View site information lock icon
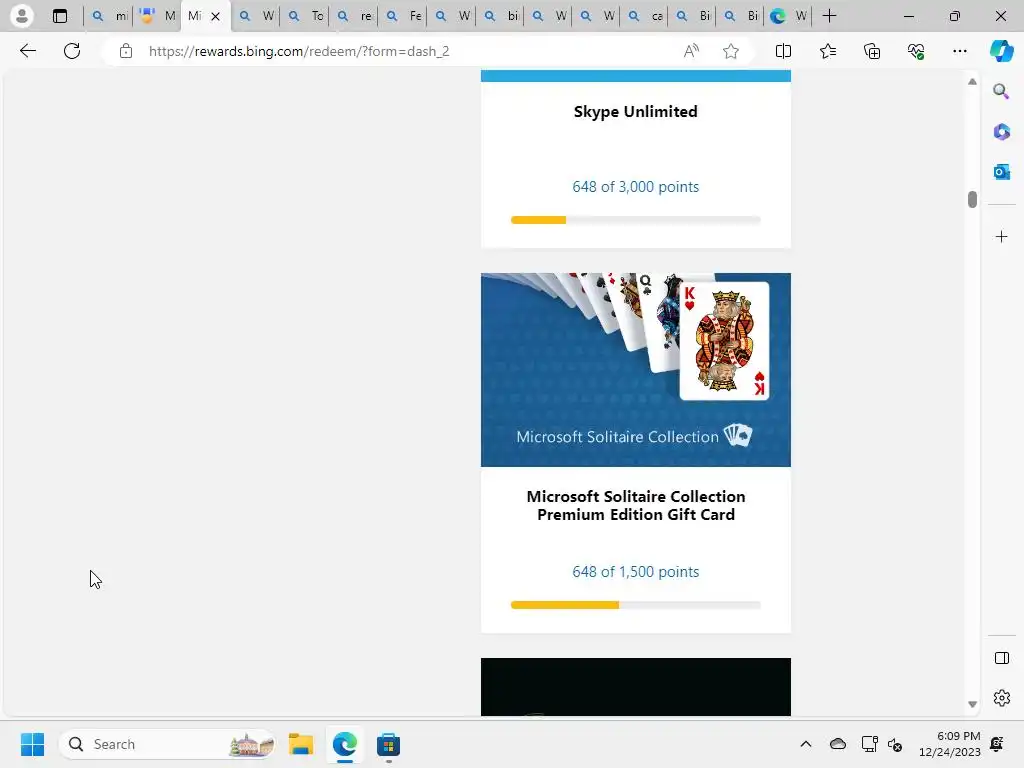The image size is (1024, 768). tap(126, 51)
